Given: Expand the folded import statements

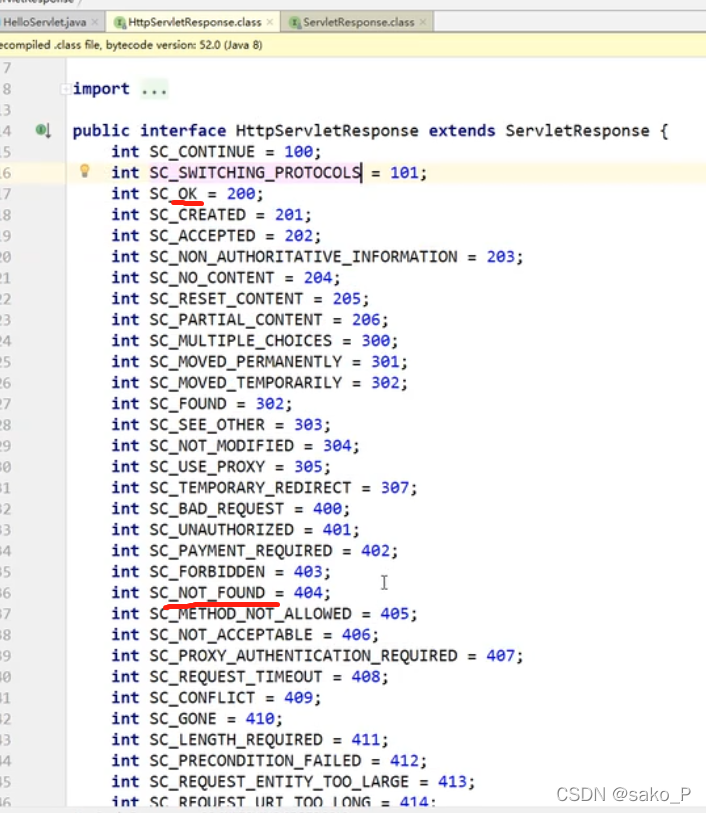Looking at the screenshot, I should click(x=65, y=89).
